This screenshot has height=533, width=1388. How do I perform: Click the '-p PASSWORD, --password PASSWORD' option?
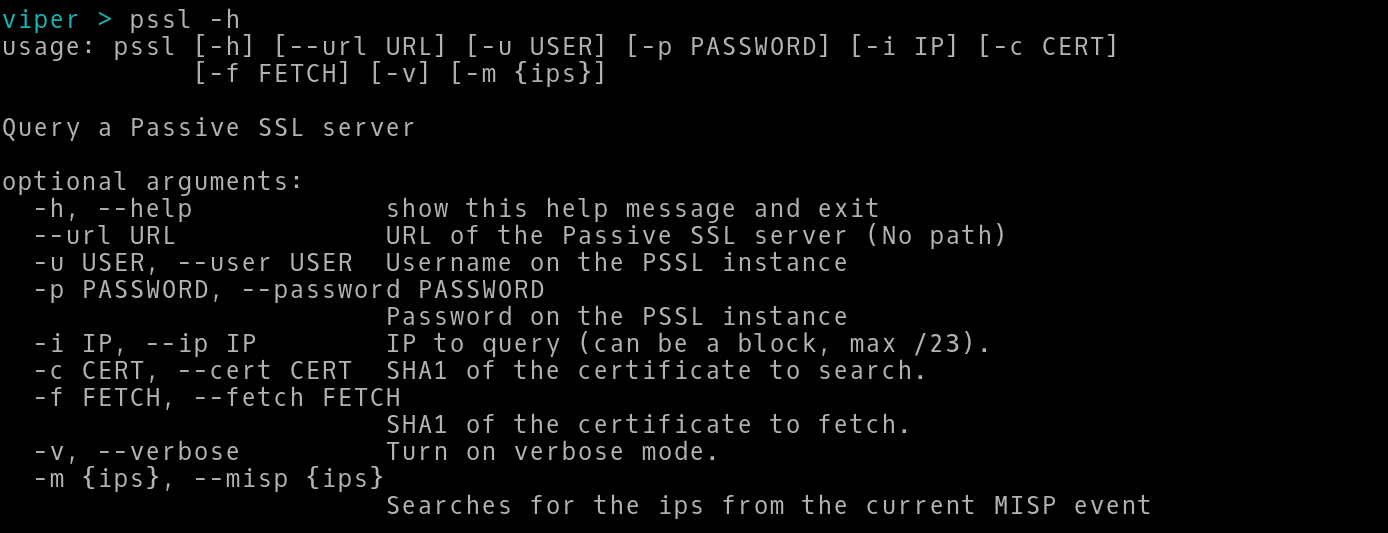tap(288, 290)
